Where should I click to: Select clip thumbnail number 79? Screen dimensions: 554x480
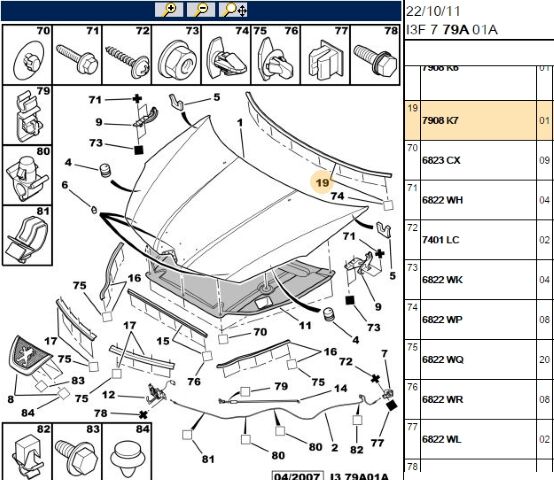tap(27, 115)
